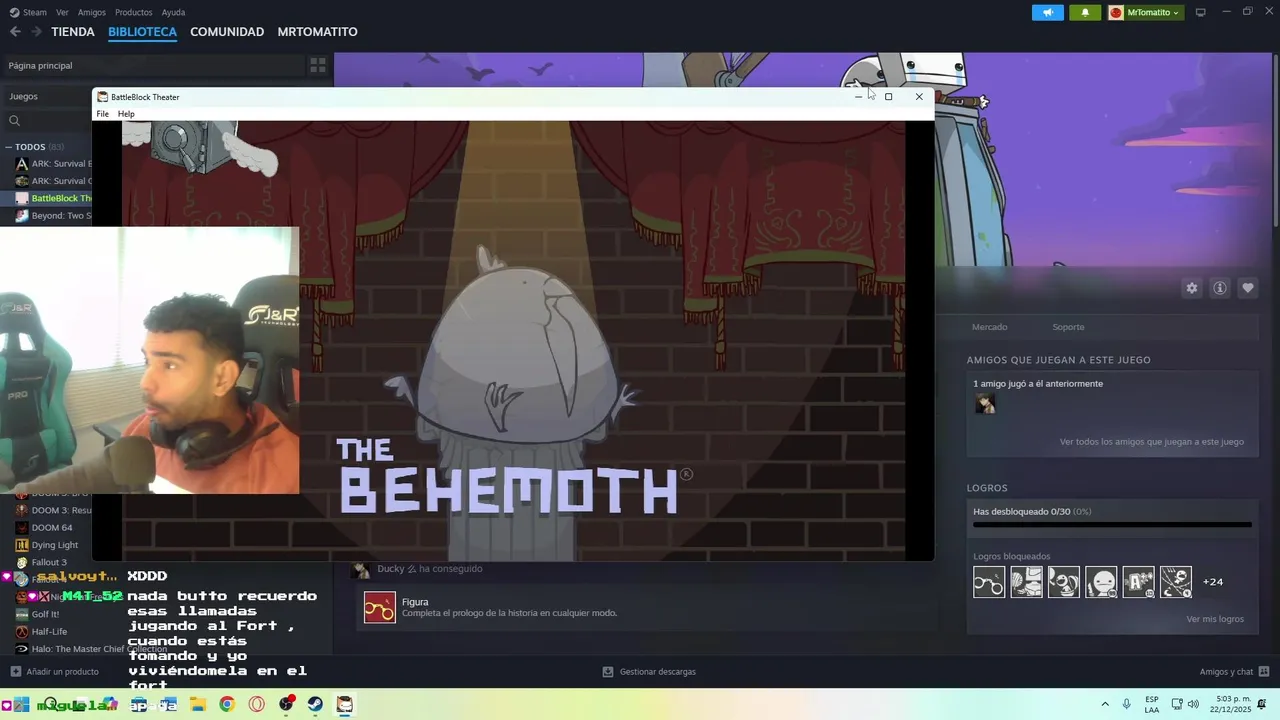
Task: Go back with Steam's back arrow
Action: click(x=15, y=32)
